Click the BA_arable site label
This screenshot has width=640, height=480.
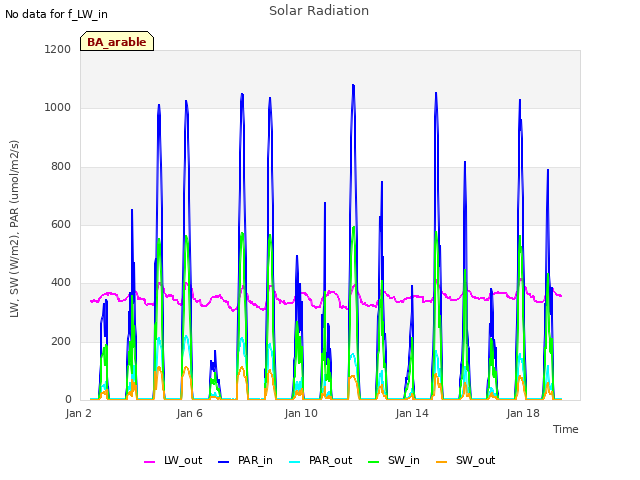click(117, 42)
